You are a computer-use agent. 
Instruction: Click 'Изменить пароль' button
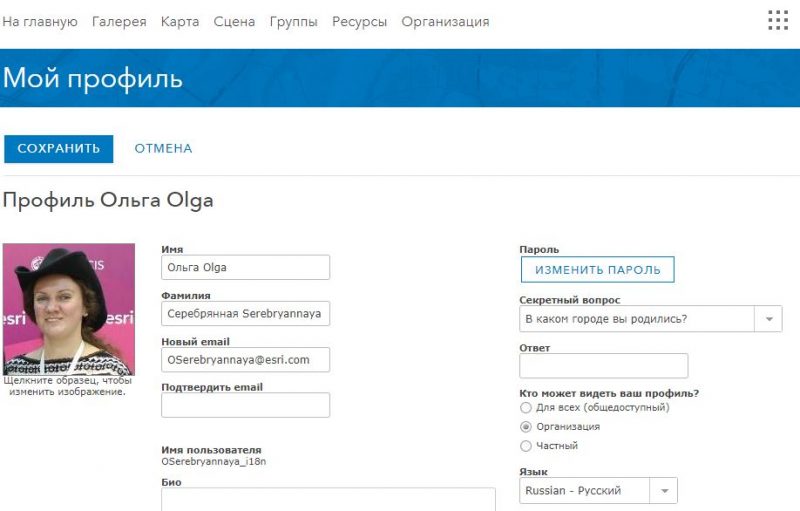click(x=597, y=270)
